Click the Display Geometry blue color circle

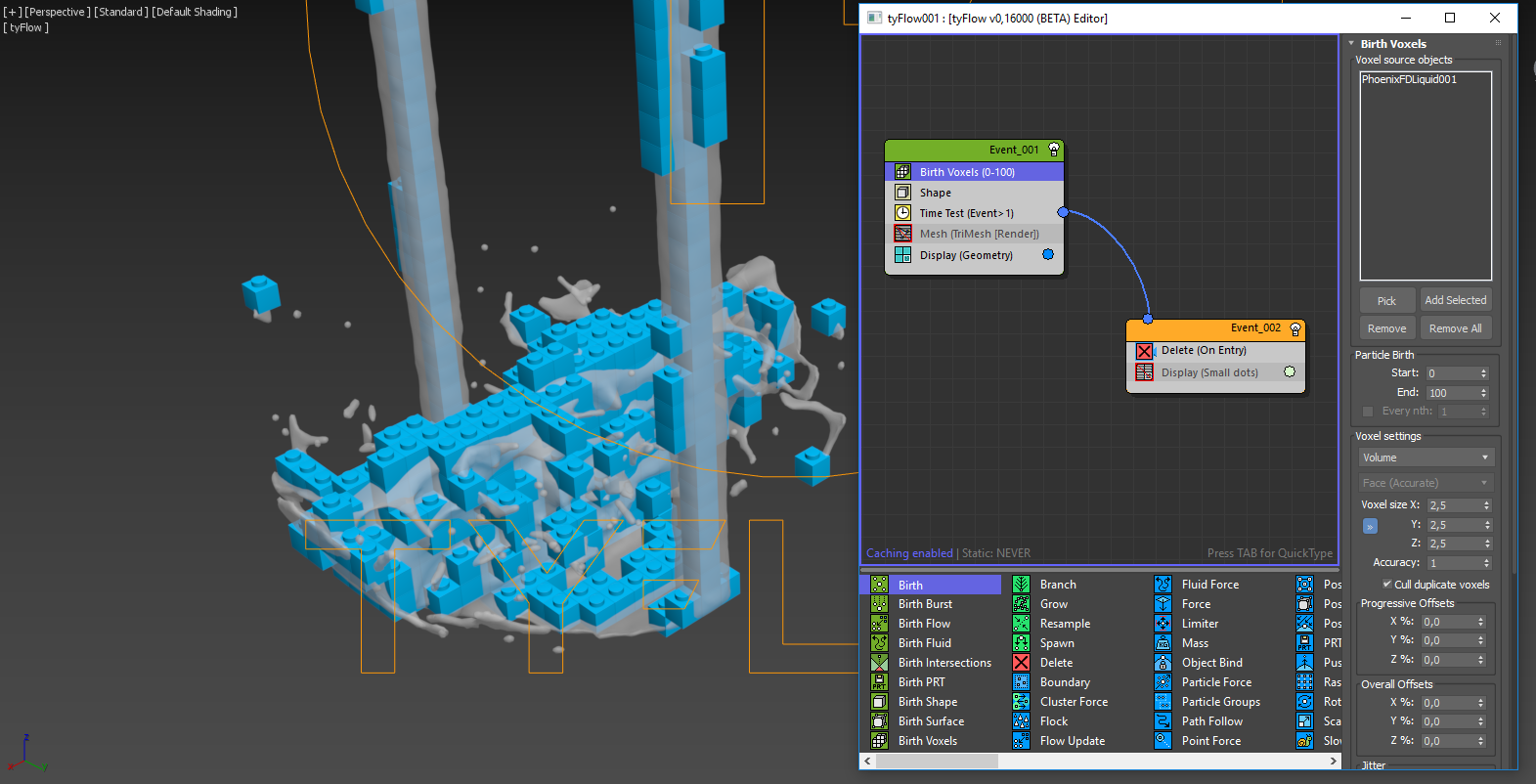pos(1048,254)
